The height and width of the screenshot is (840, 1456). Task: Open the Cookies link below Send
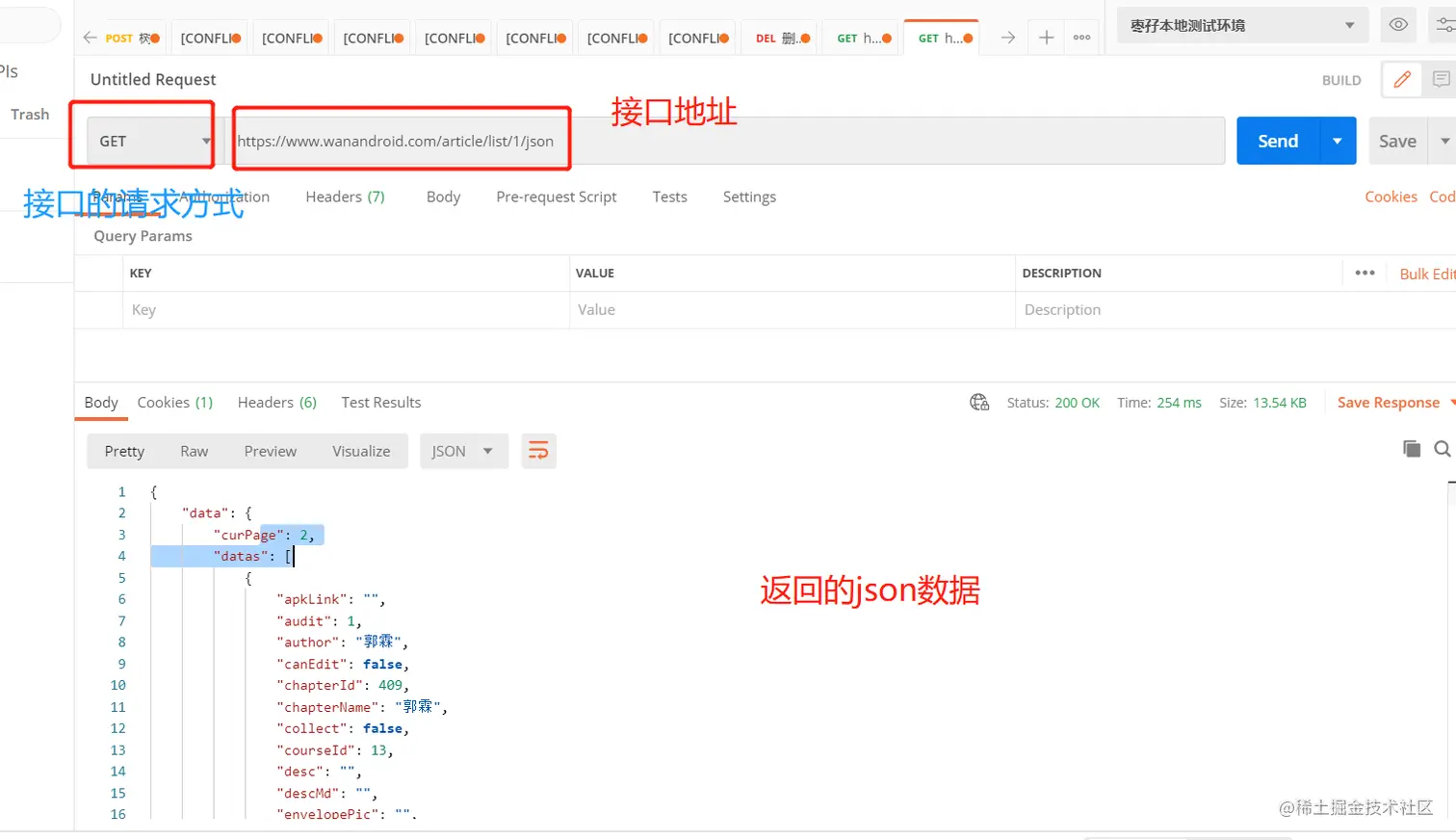point(1391,197)
